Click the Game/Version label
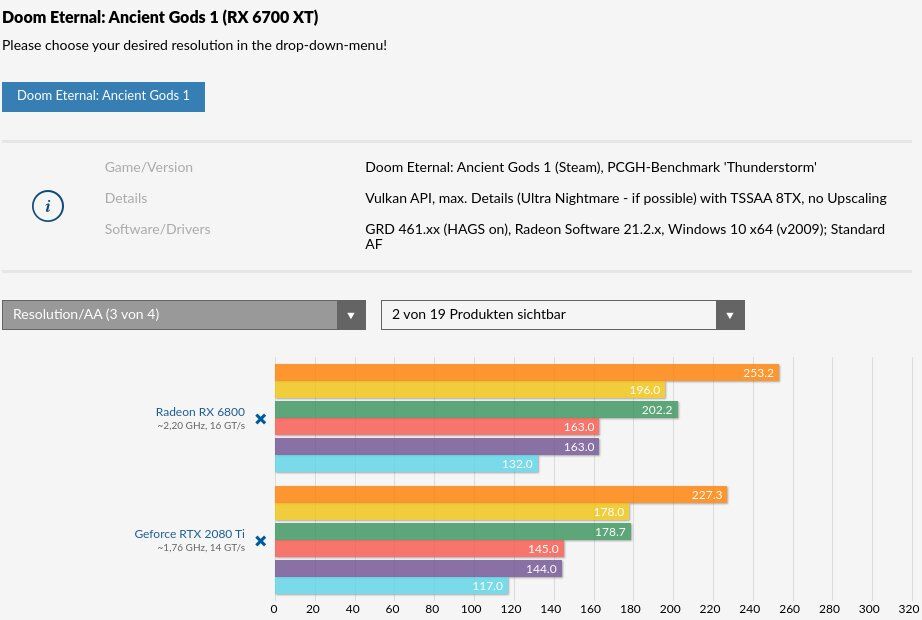Screen dimensions: 922x620 pos(149,168)
